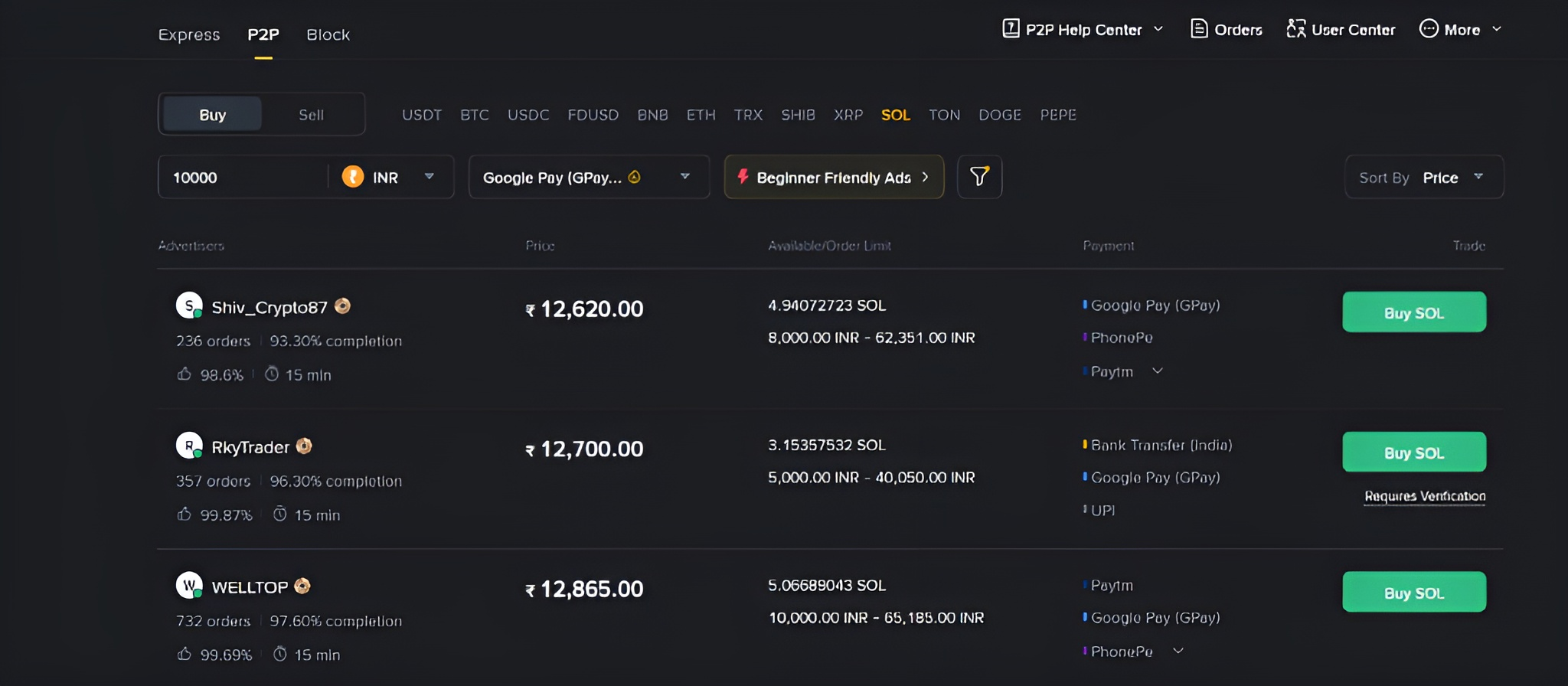Buy SOL from WELLTOP

coord(1414,592)
